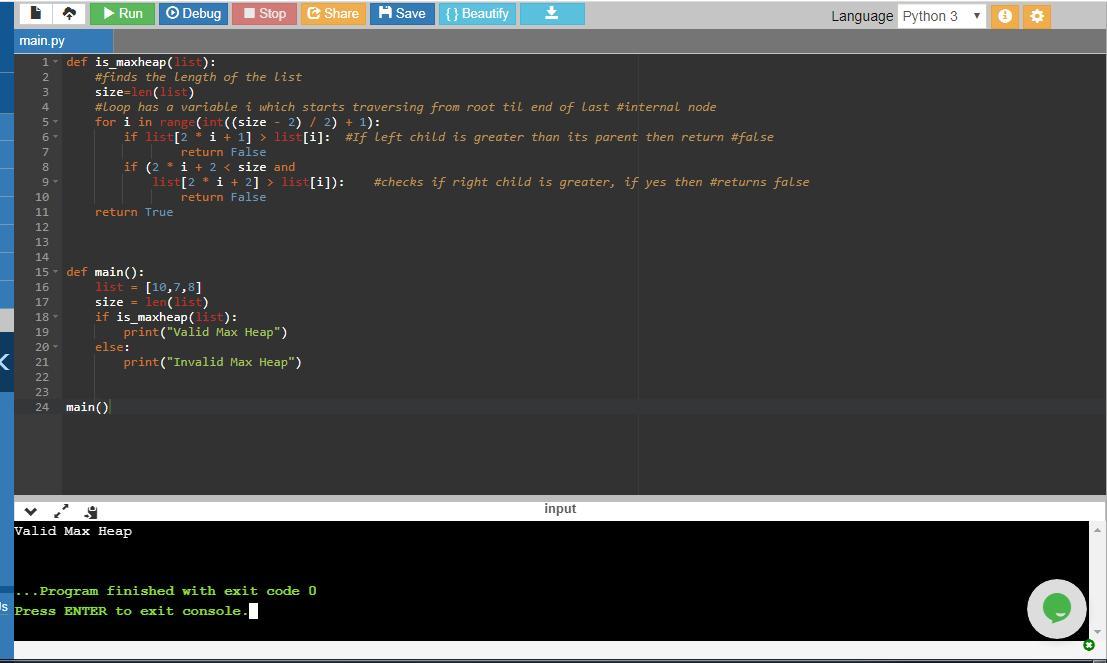The width and height of the screenshot is (1107, 663).
Task: Open the Language Python 3 dropdown
Action: click(x=941, y=16)
